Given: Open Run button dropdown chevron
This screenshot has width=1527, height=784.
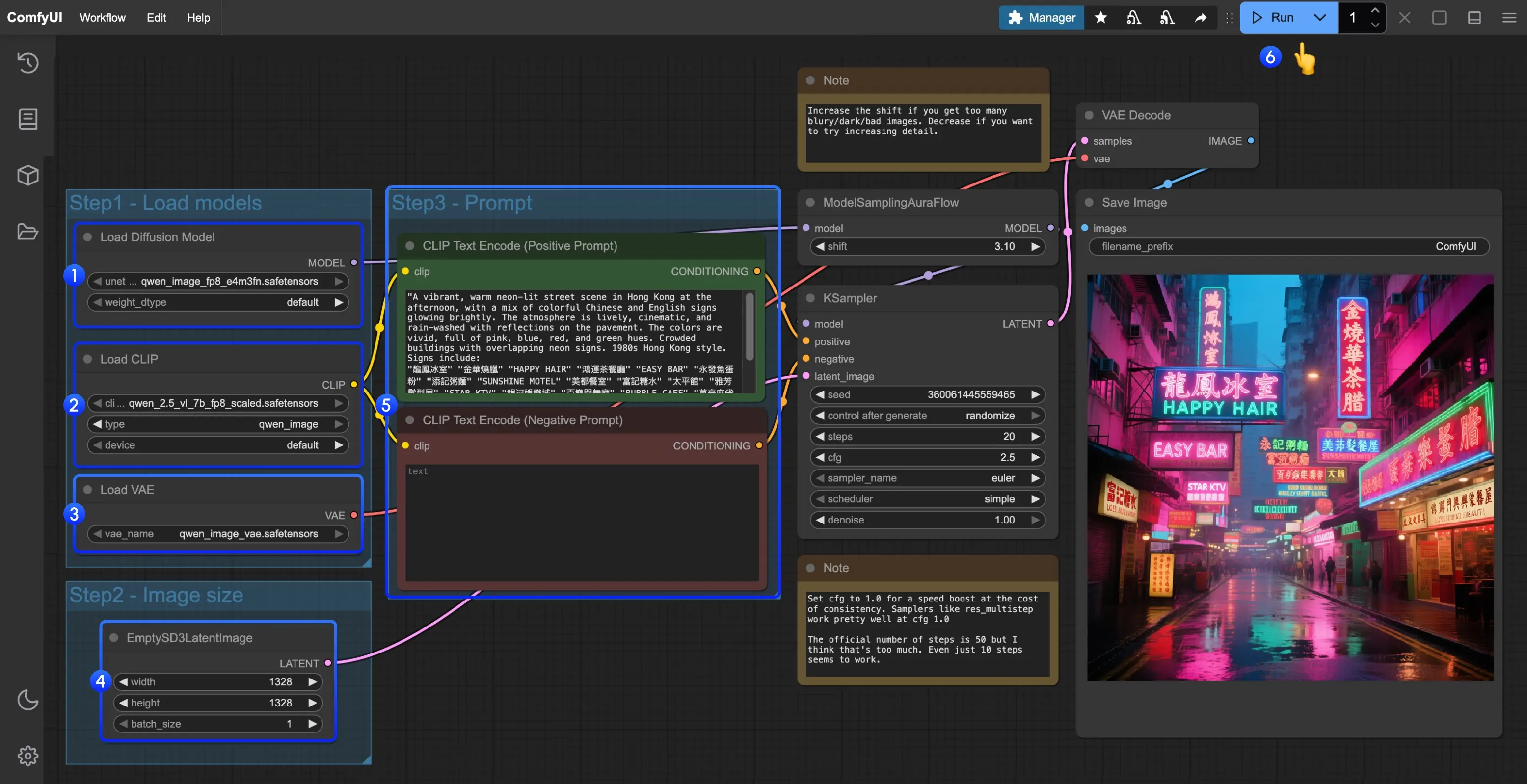Looking at the screenshot, I should 1319,18.
